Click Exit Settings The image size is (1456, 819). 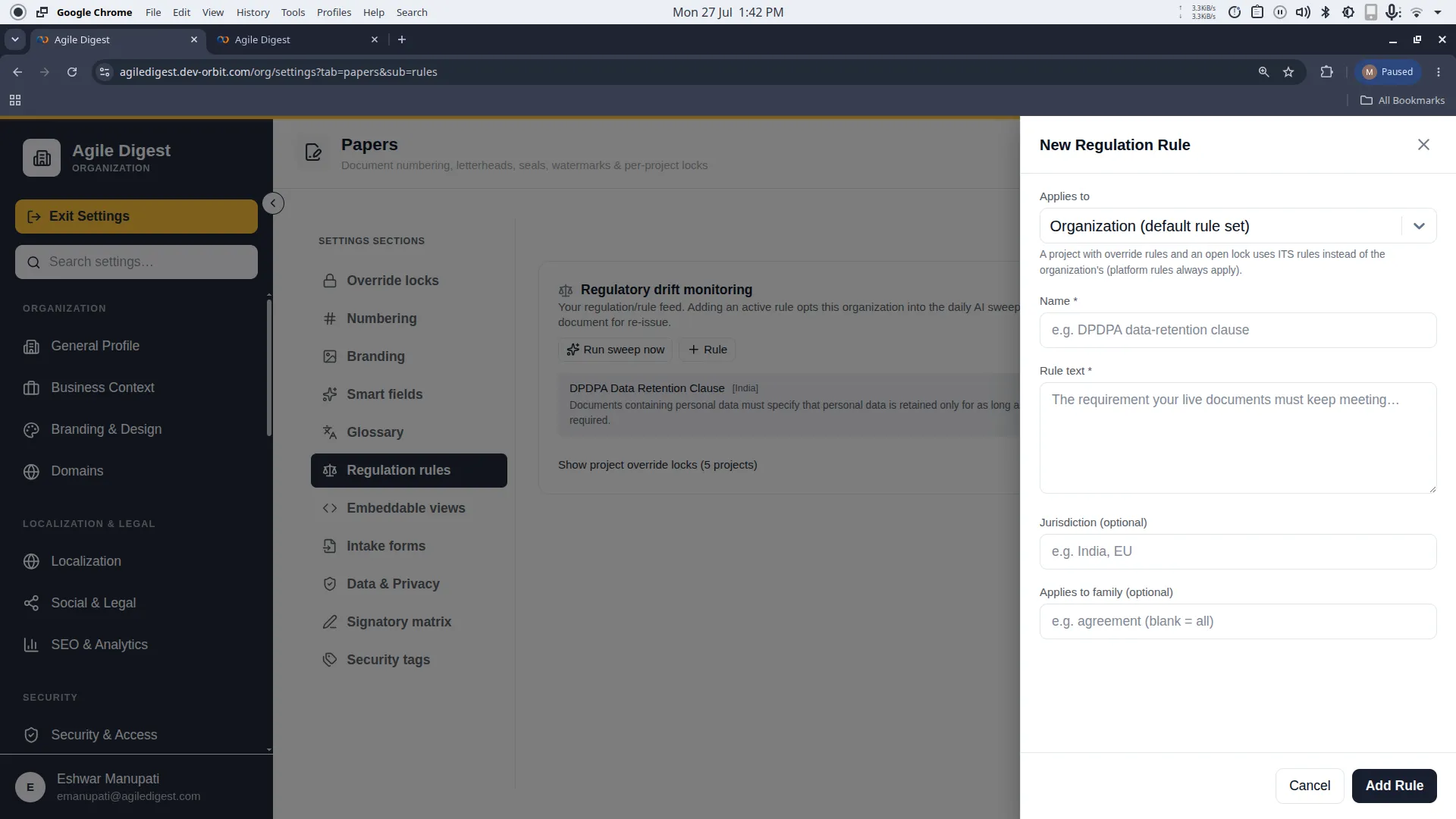(136, 216)
